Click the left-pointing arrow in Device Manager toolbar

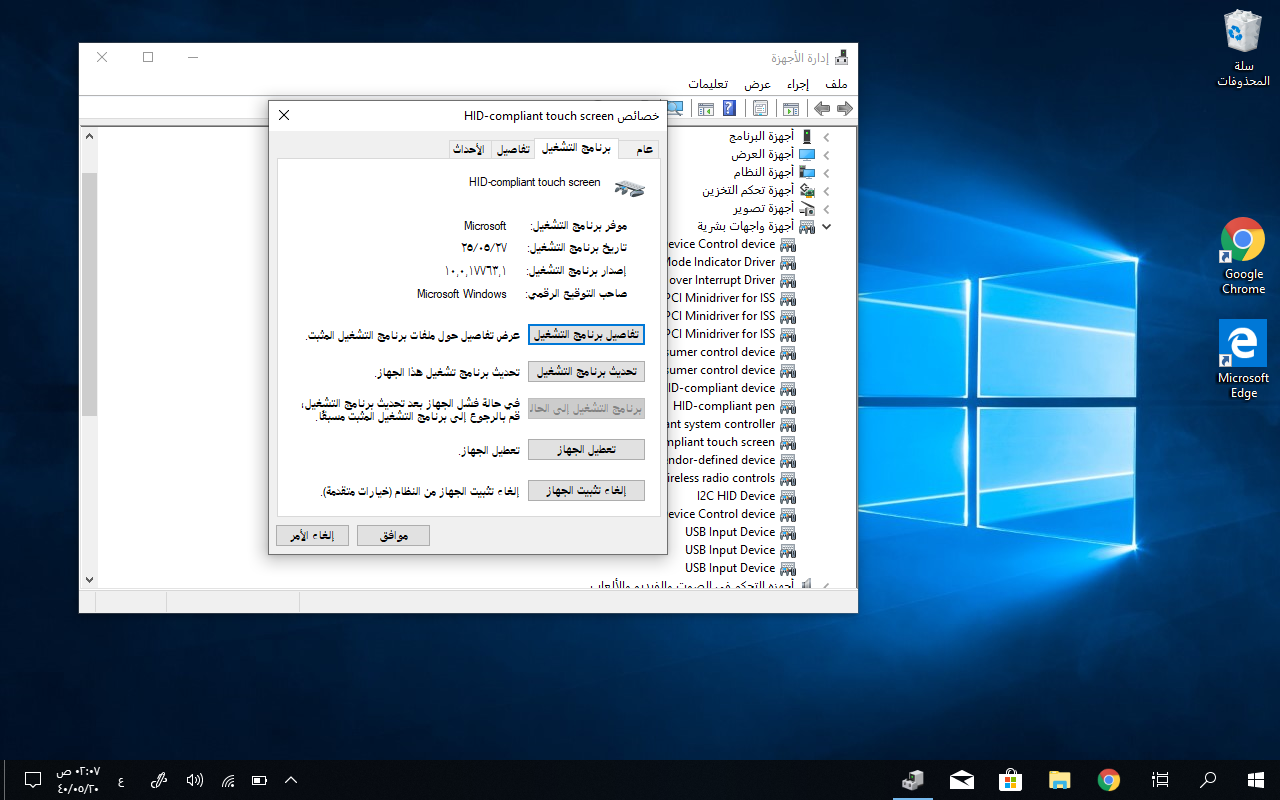[822, 108]
